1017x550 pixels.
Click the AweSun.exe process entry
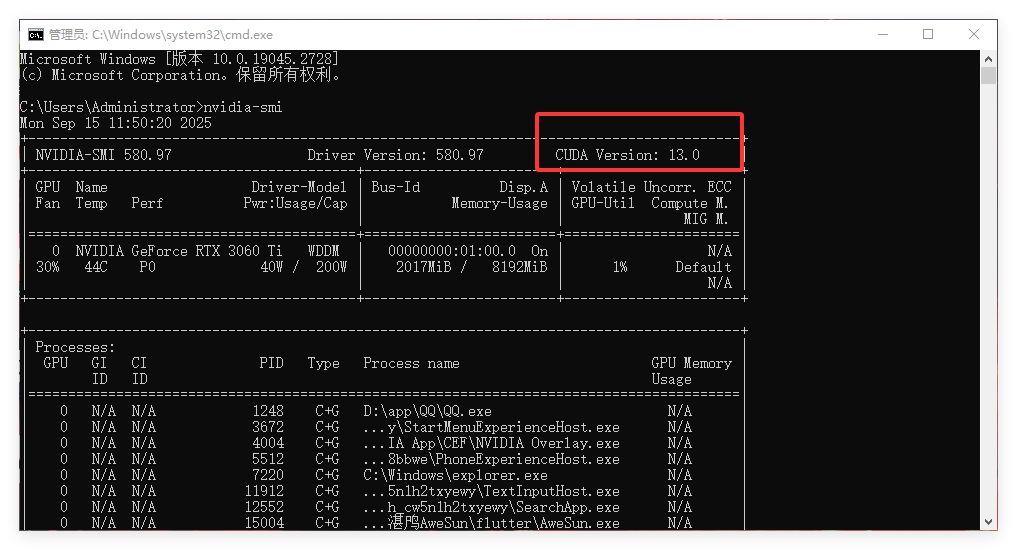pos(492,523)
